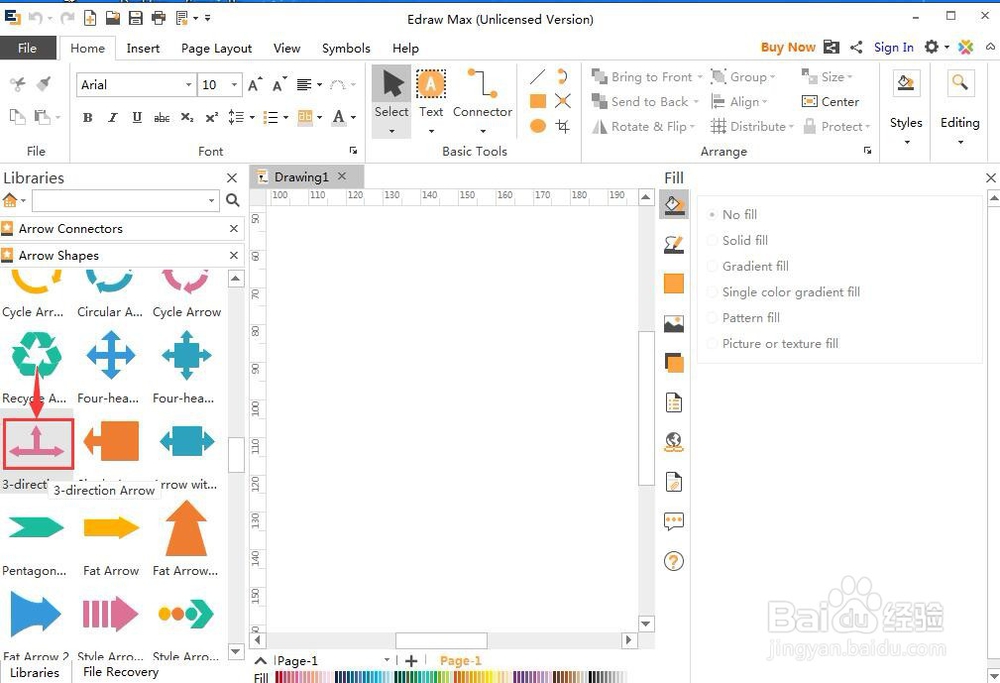Close the Drawing1 document tab
Screen dimensions: 1000x683
(x=342, y=176)
